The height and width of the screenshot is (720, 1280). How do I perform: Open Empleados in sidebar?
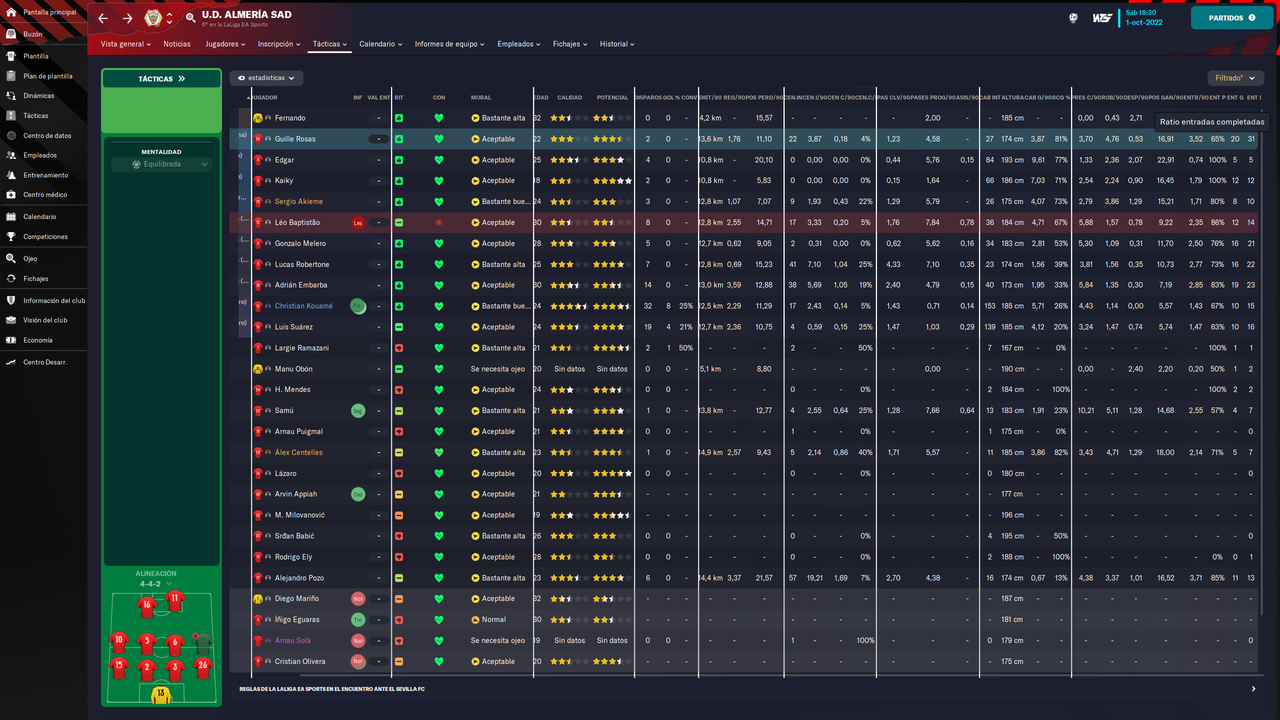tap(40, 155)
